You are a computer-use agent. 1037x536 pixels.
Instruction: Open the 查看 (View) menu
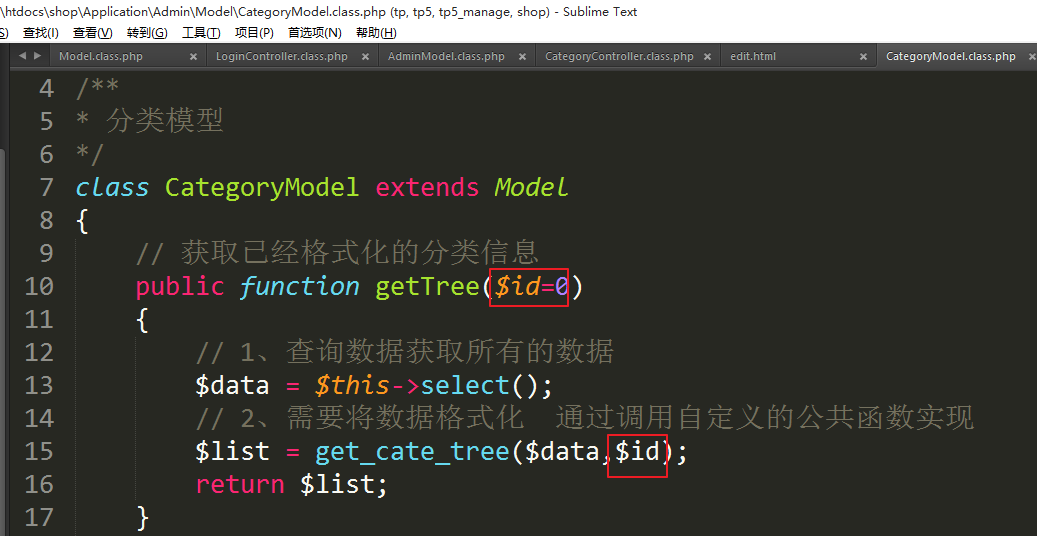coord(92,33)
